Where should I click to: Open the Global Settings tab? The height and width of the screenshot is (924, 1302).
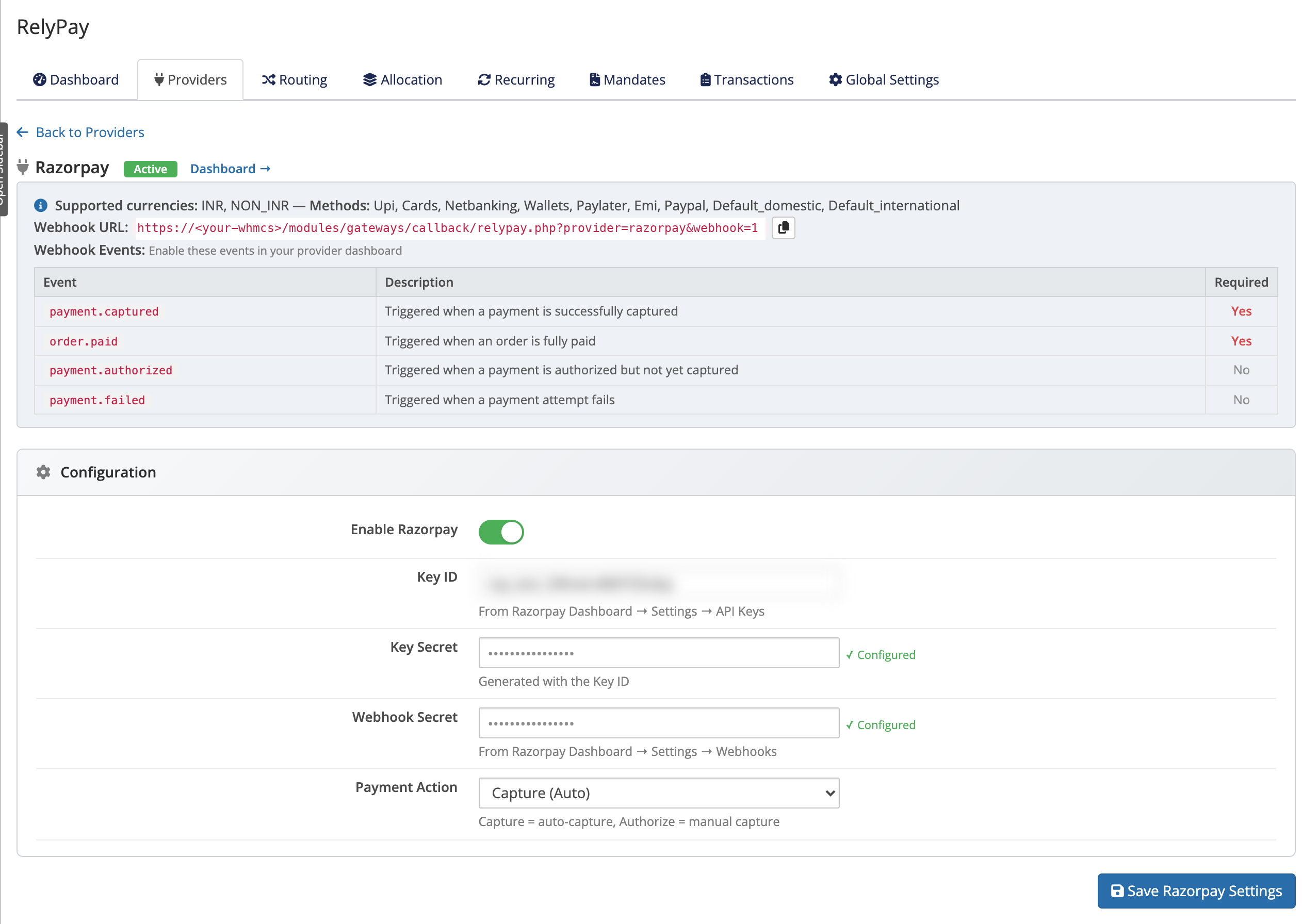884,79
